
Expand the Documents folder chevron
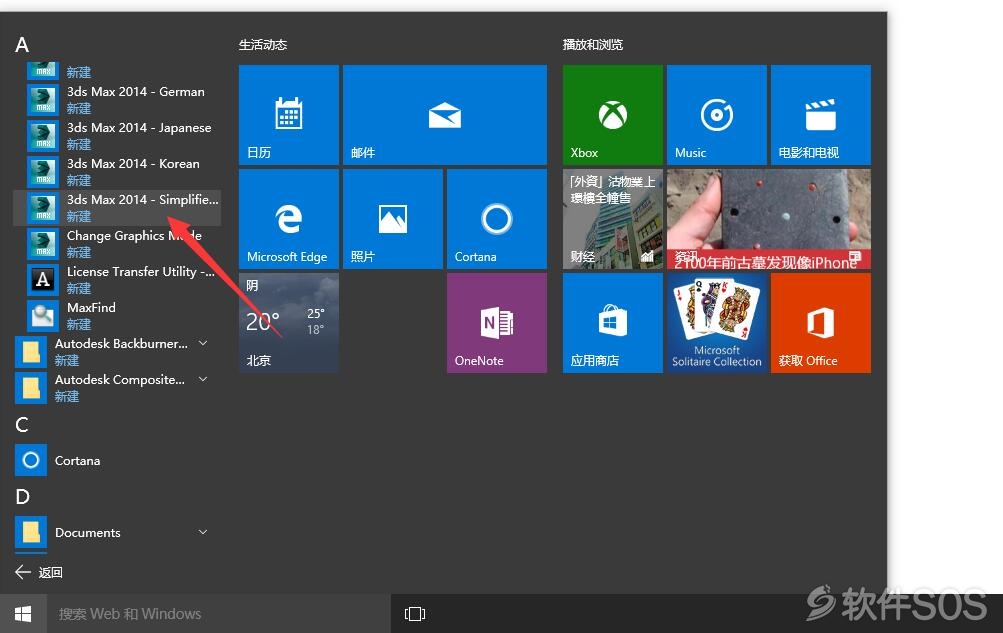click(x=203, y=532)
